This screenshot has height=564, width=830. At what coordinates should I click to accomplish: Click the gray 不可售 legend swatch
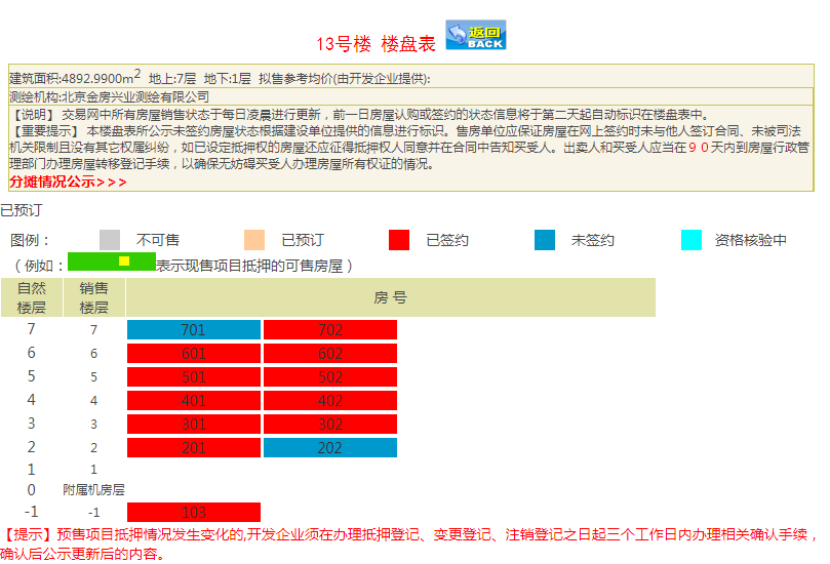110,240
